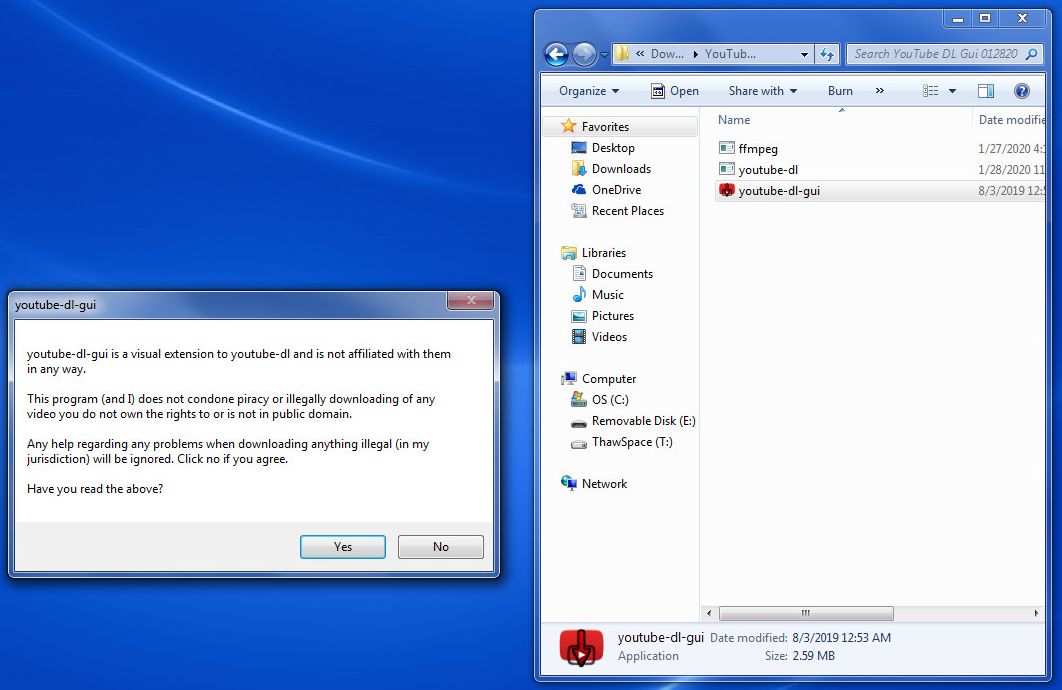Click the Computer icon in navigation pane
This screenshot has height=690, width=1062.
[x=568, y=379]
